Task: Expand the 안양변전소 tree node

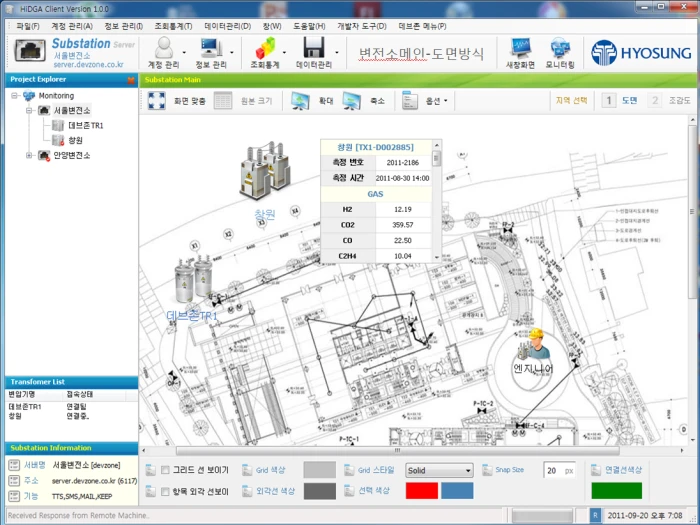Action: (x=29, y=155)
